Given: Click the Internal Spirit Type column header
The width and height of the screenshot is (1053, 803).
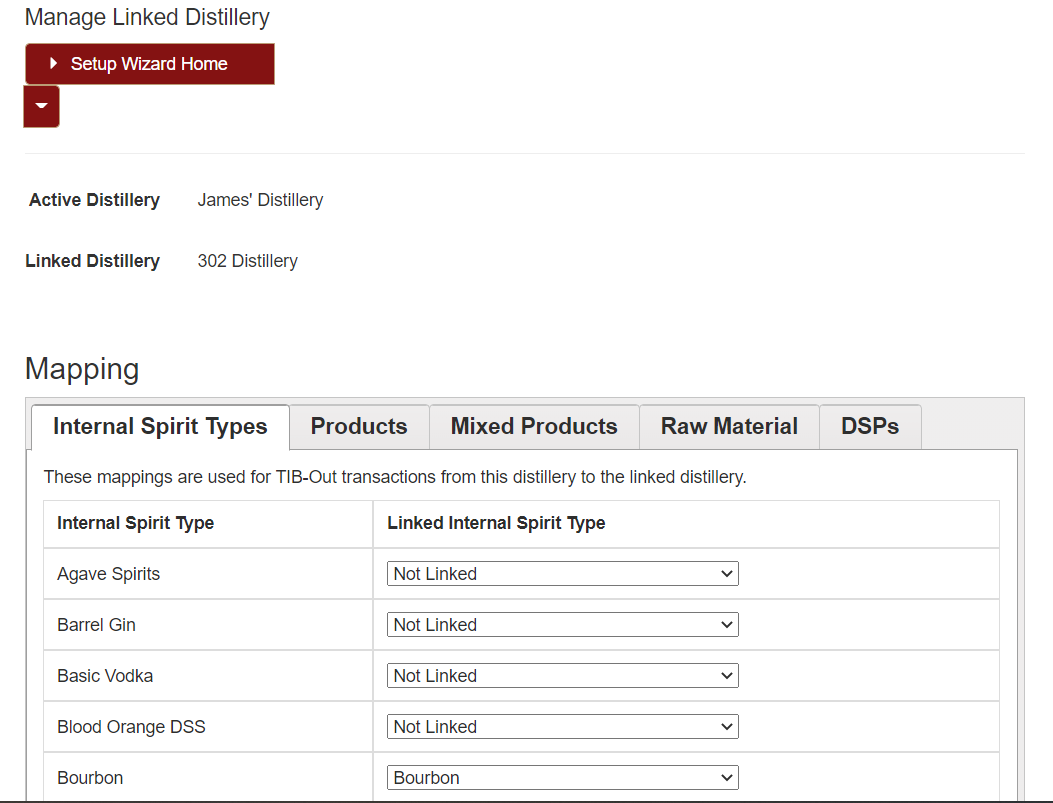Looking at the screenshot, I should (x=136, y=523).
